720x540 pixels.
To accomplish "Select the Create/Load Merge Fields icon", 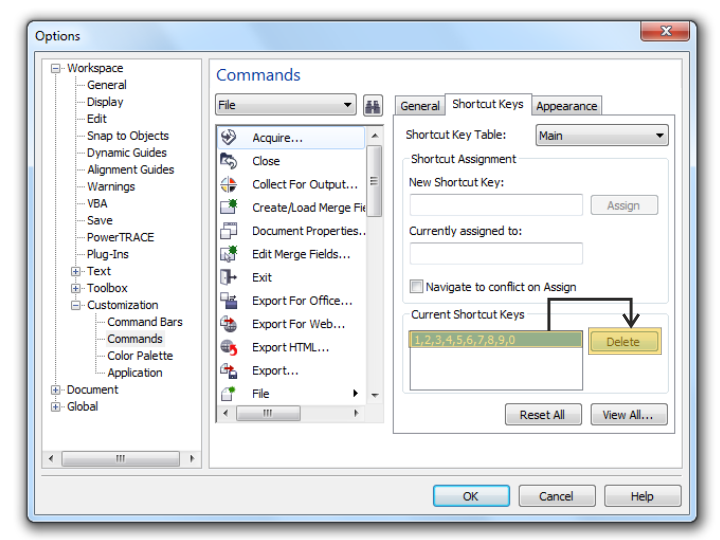I will click(229, 207).
